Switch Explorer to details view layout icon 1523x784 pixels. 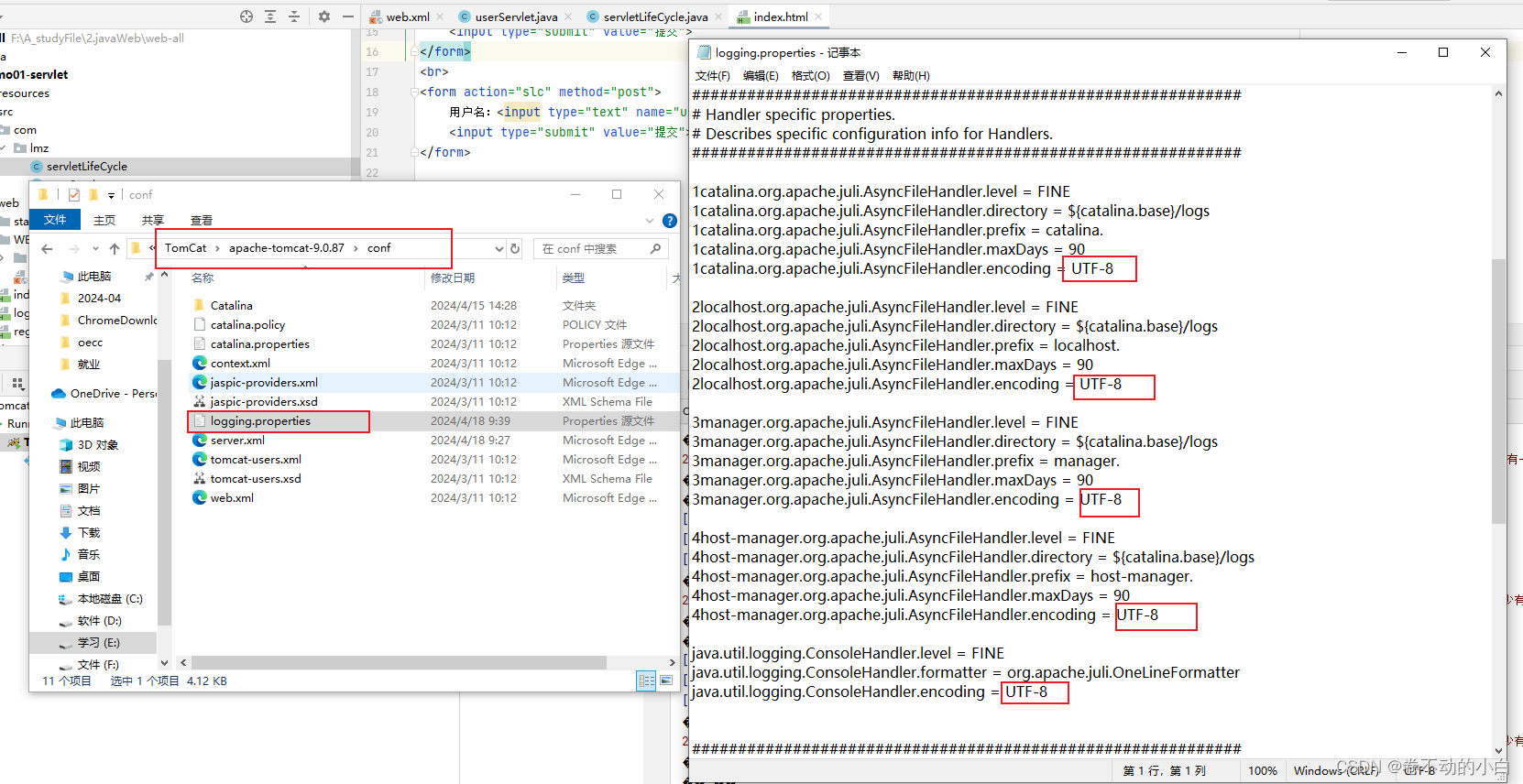tap(647, 681)
